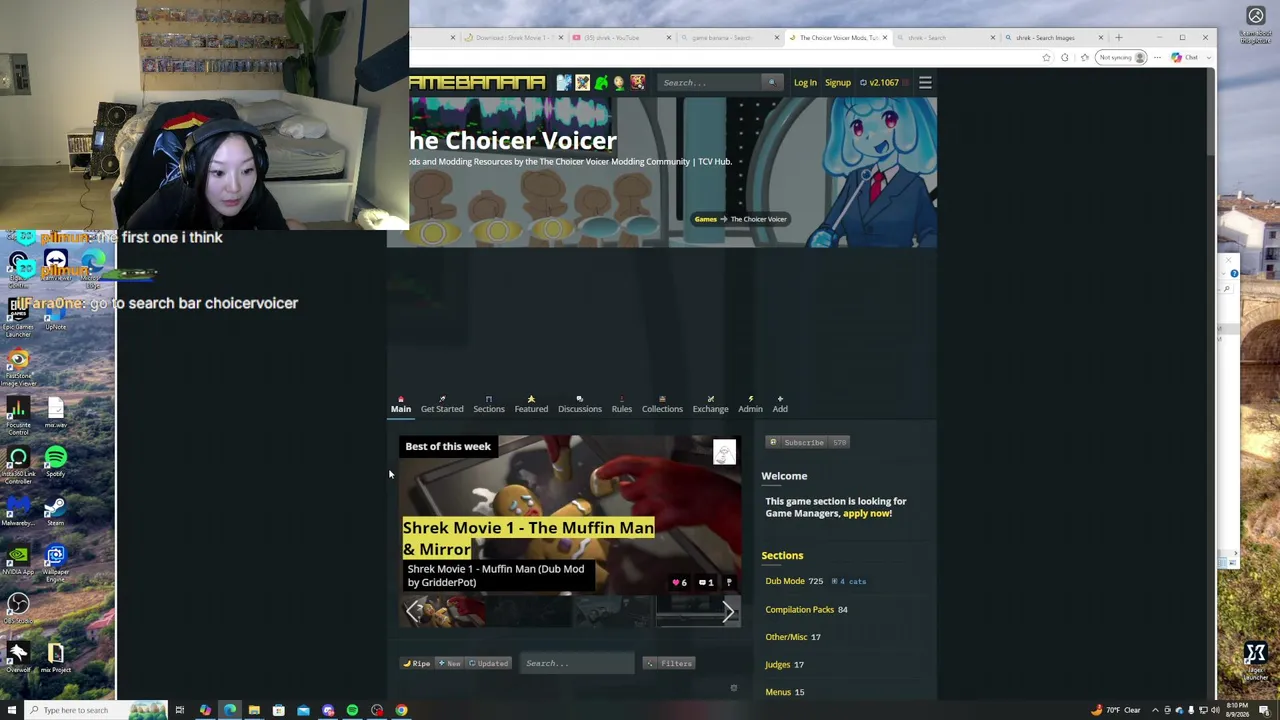Open the Filters options
Screen dimensions: 1280x720
[669, 663]
